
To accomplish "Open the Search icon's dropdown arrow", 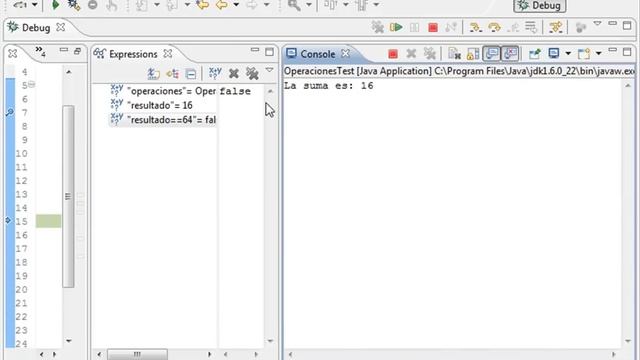I will (x=309, y=5).
